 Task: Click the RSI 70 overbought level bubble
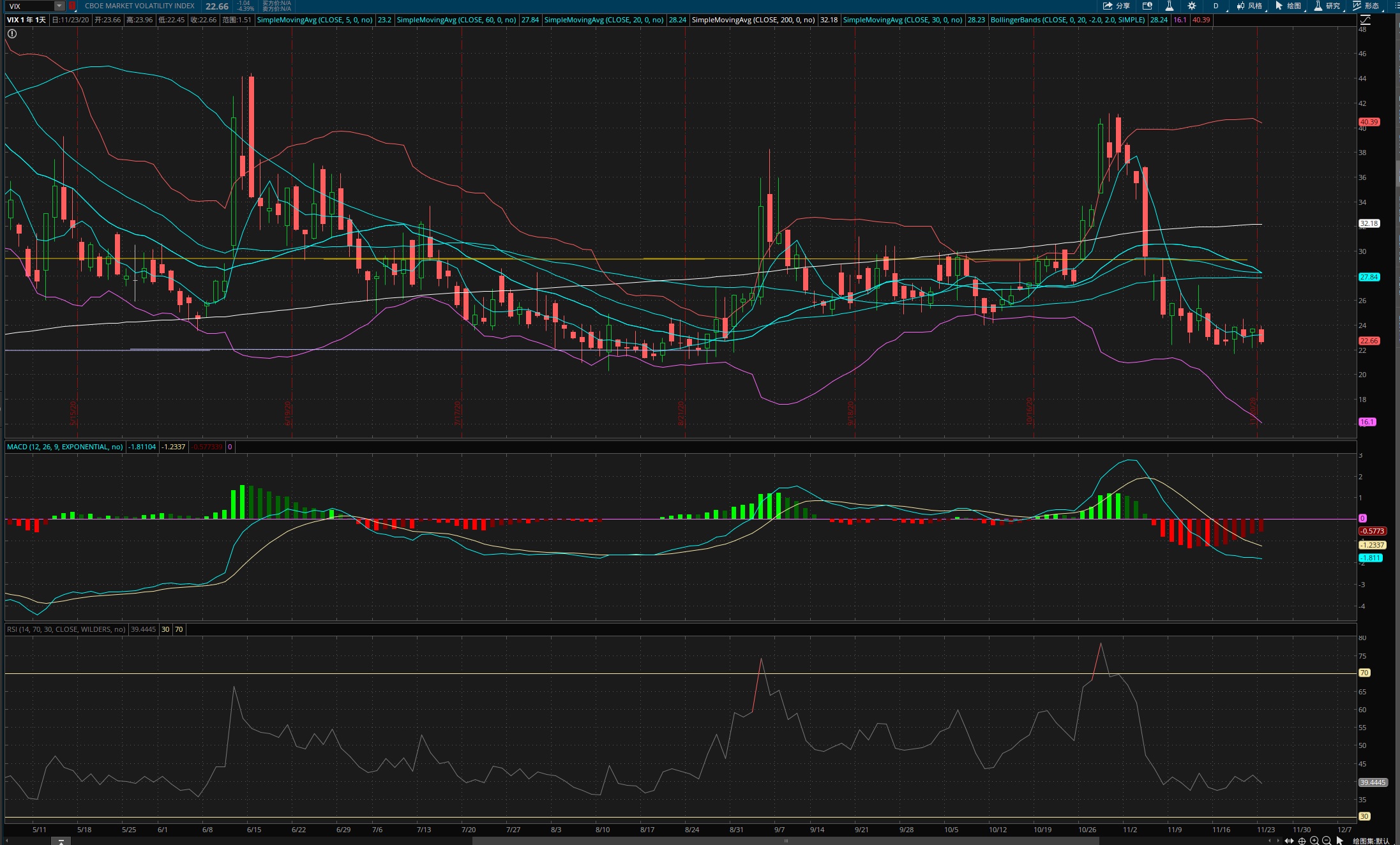1364,673
